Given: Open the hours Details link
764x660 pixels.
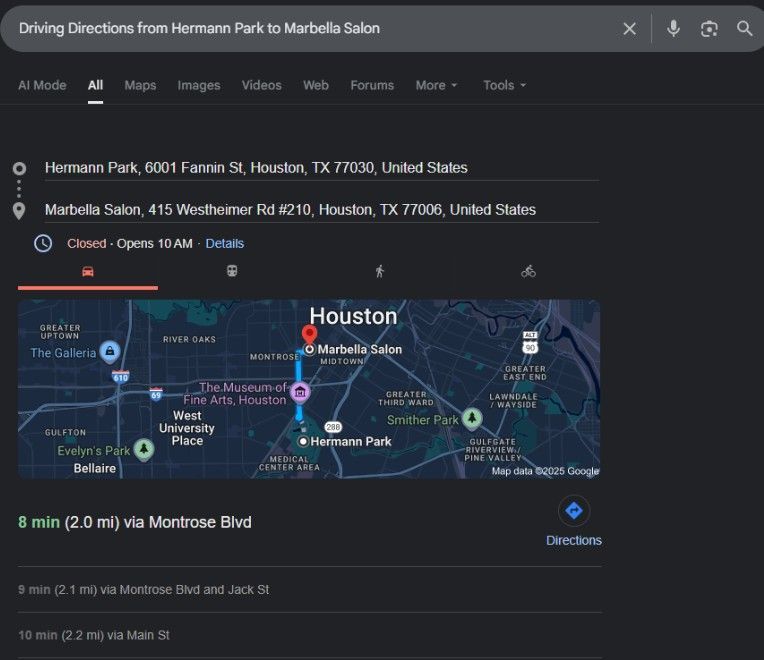Looking at the screenshot, I should click(x=225, y=244).
